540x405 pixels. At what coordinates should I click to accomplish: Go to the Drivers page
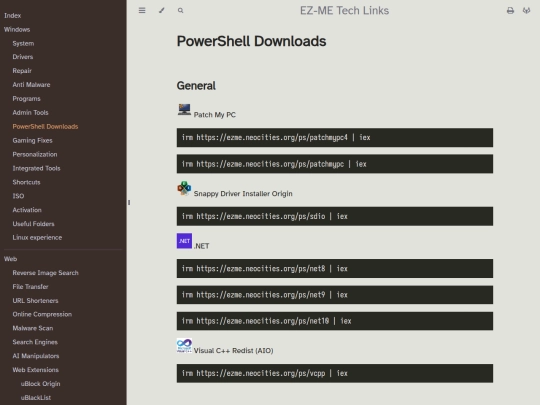(23, 57)
